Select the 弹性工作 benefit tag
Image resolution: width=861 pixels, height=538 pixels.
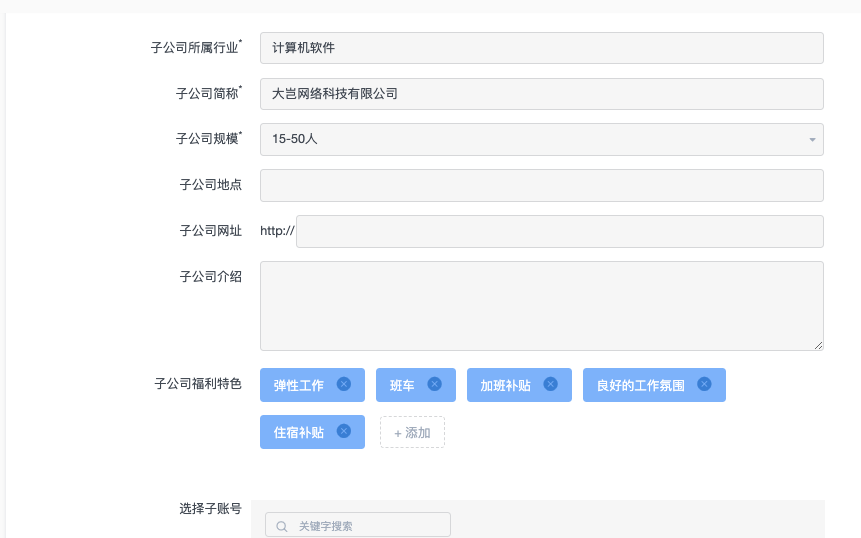point(312,385)
